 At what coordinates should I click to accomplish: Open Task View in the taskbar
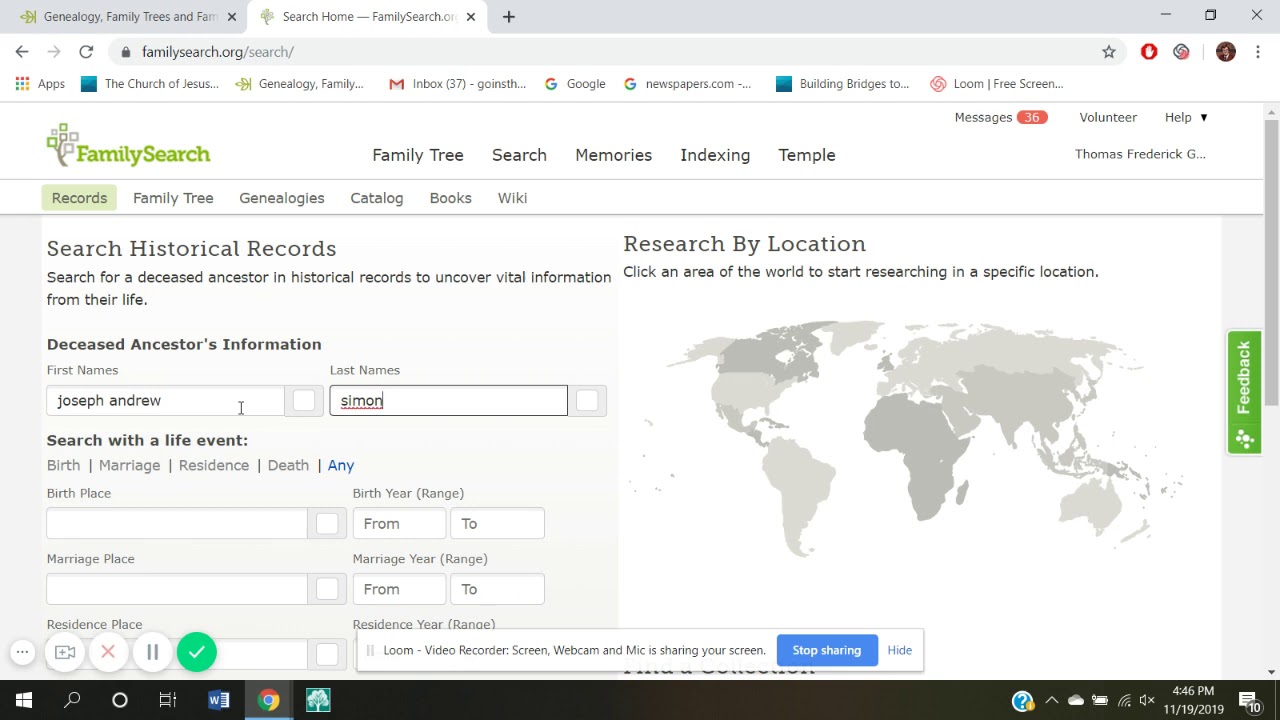coord(168,700)
